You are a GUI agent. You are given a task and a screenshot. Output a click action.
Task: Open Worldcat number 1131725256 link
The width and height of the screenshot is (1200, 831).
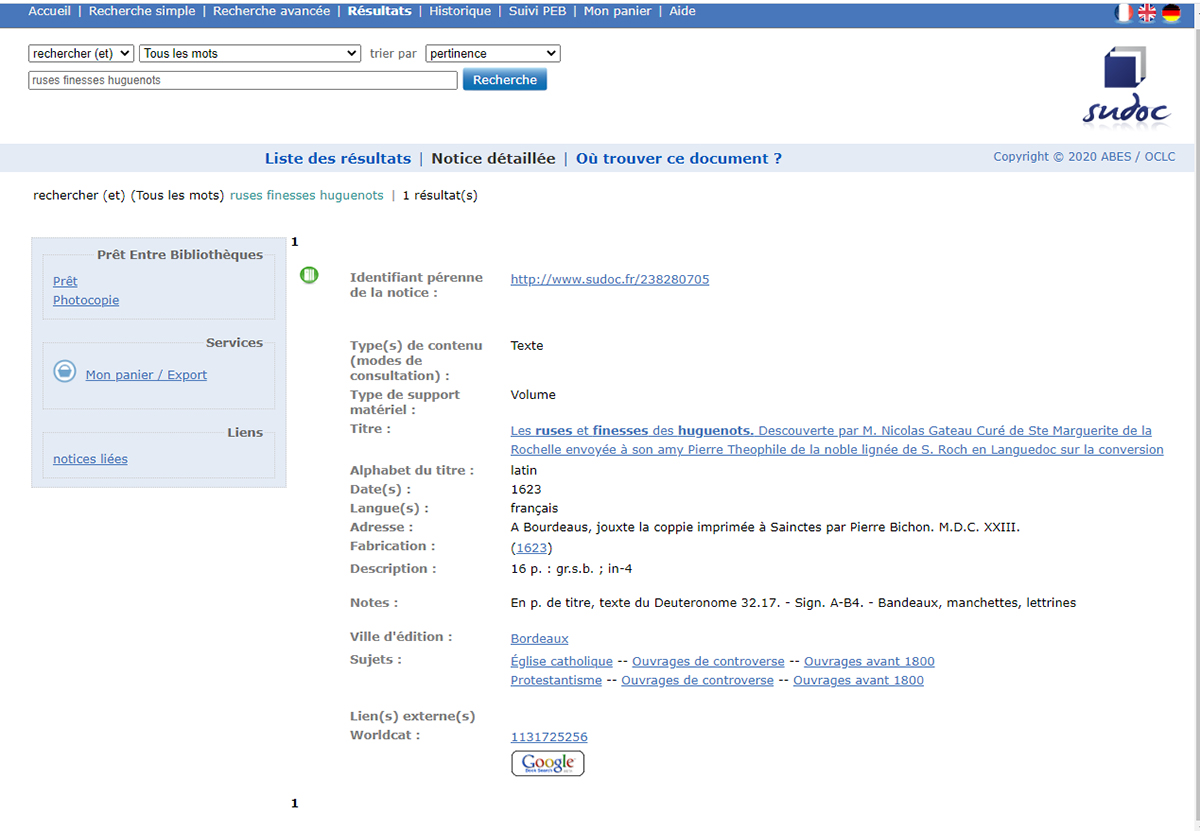(549, 737)
